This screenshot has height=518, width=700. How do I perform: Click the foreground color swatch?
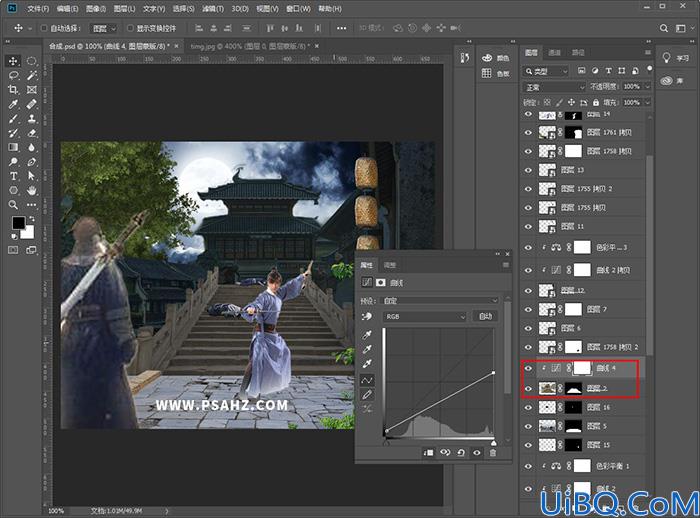18,222
